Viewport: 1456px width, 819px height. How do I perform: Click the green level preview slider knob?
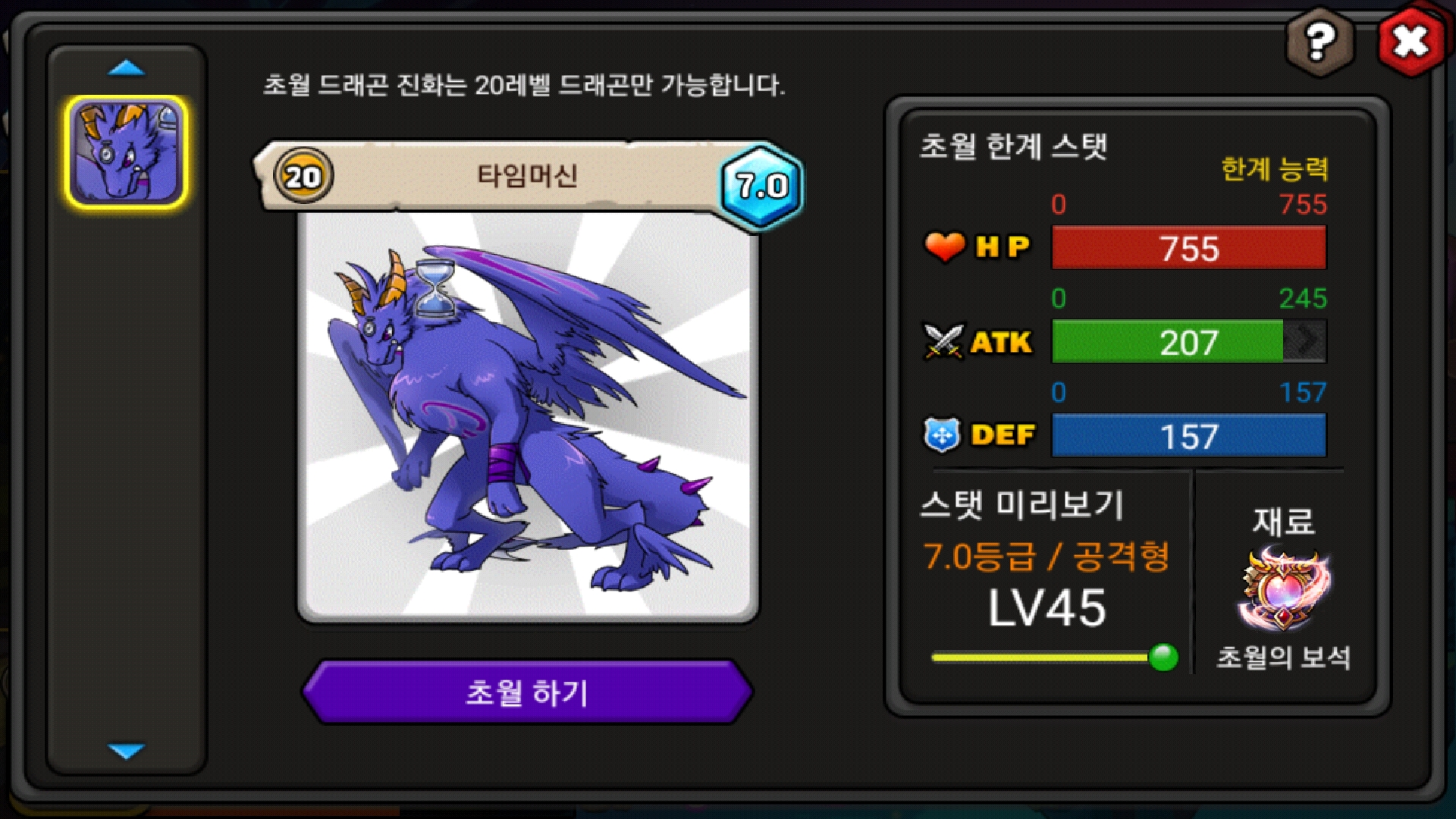click(x=1163, y=657)
